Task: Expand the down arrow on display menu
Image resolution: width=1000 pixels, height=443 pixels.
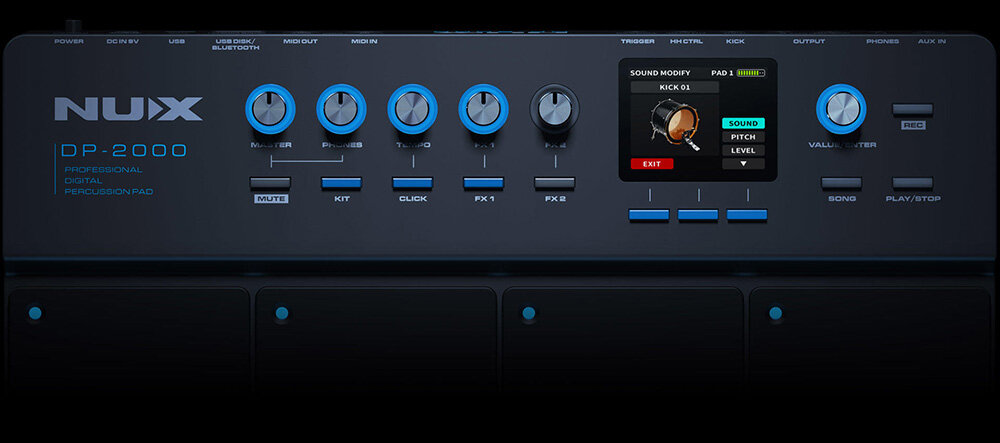Action: point(743,164)
